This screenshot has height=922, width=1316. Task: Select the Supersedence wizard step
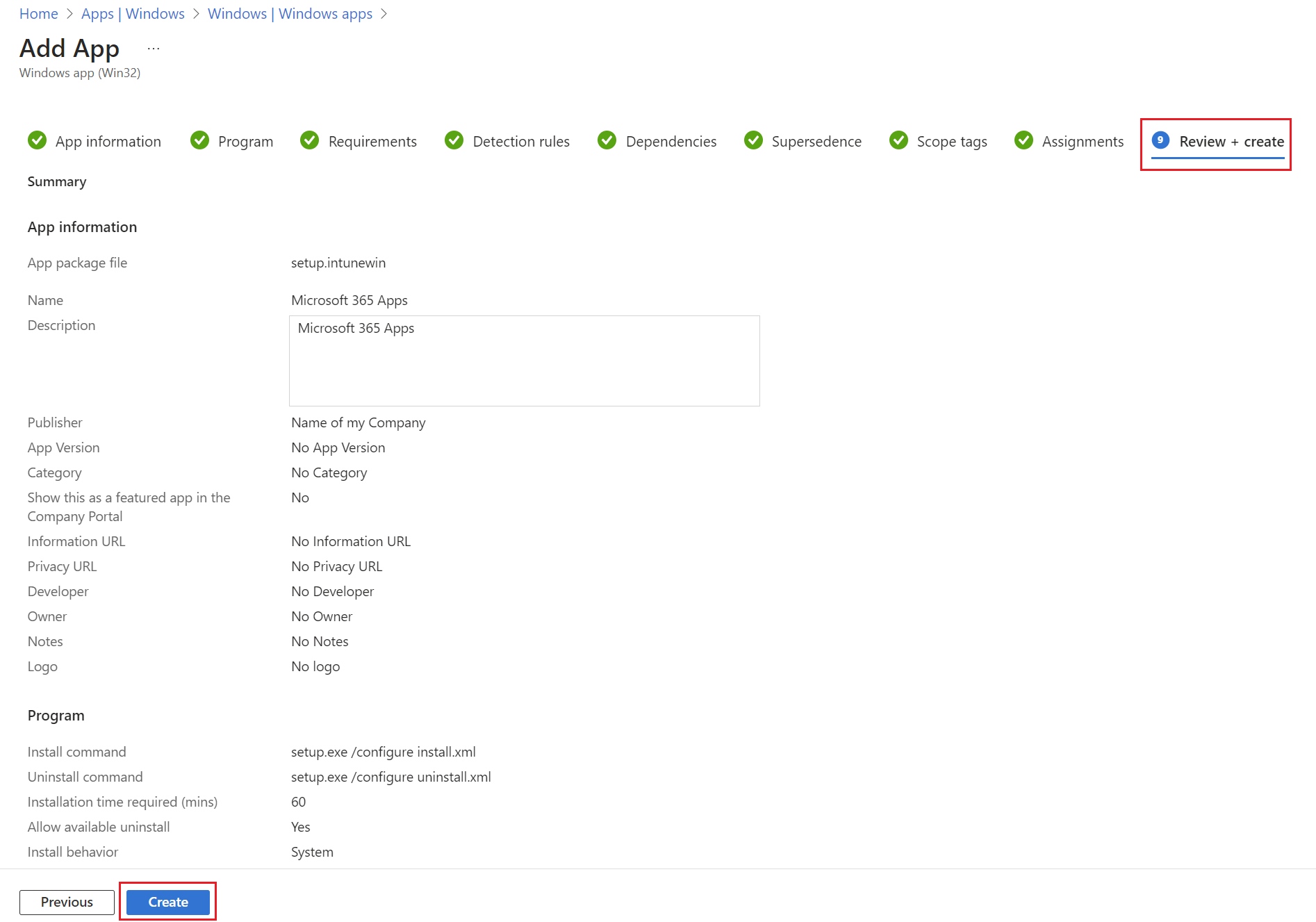tap(816, 141)
